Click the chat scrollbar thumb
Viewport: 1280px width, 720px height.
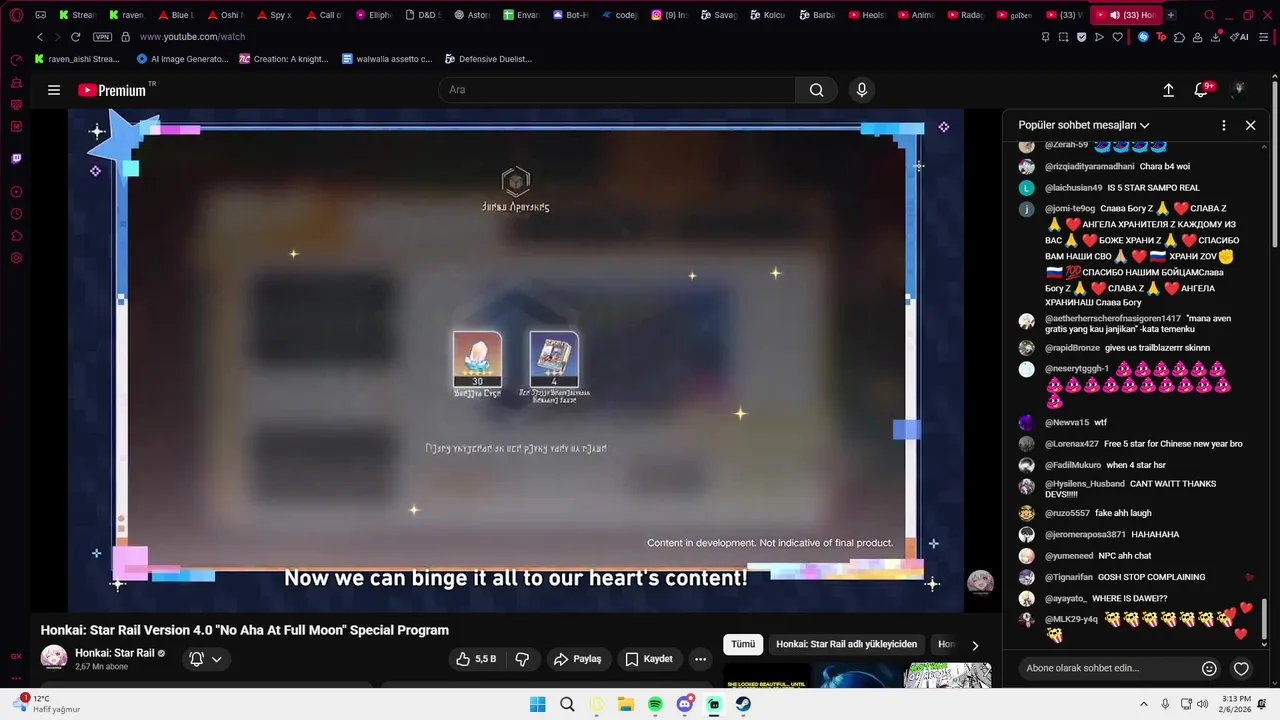click(x=1265, y=620)
